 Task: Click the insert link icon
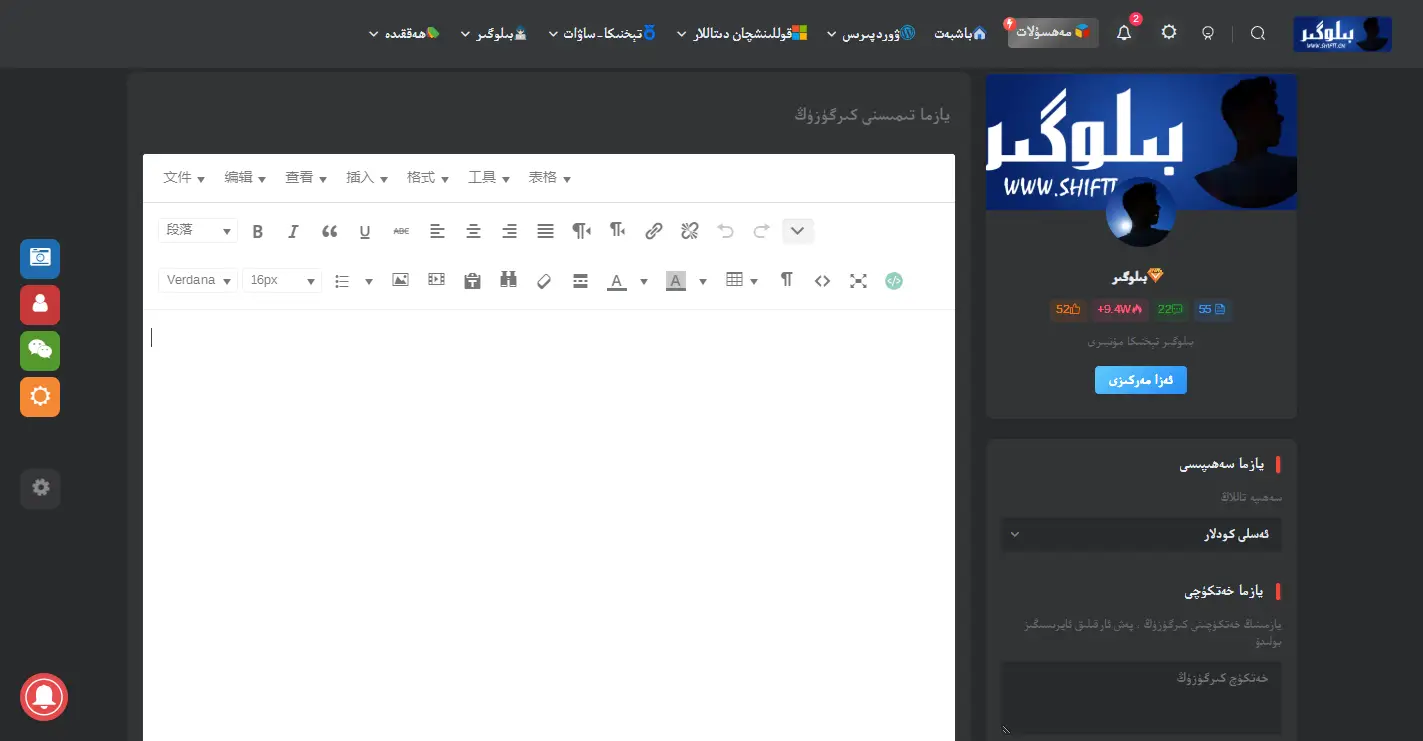tap(653, 231)
